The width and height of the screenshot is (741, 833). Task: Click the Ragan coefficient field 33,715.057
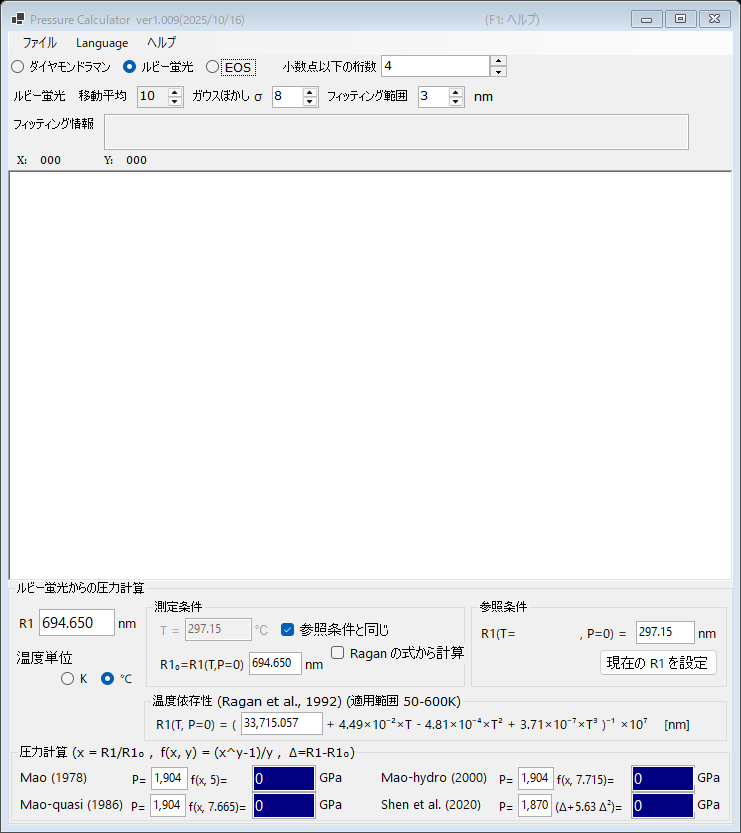pos(282,724)
